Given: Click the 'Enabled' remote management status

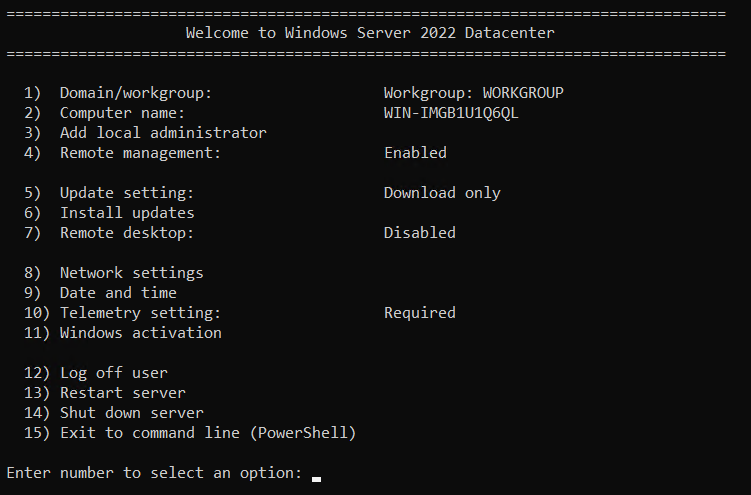Looking at the screenshot, I should pos(415,153).
